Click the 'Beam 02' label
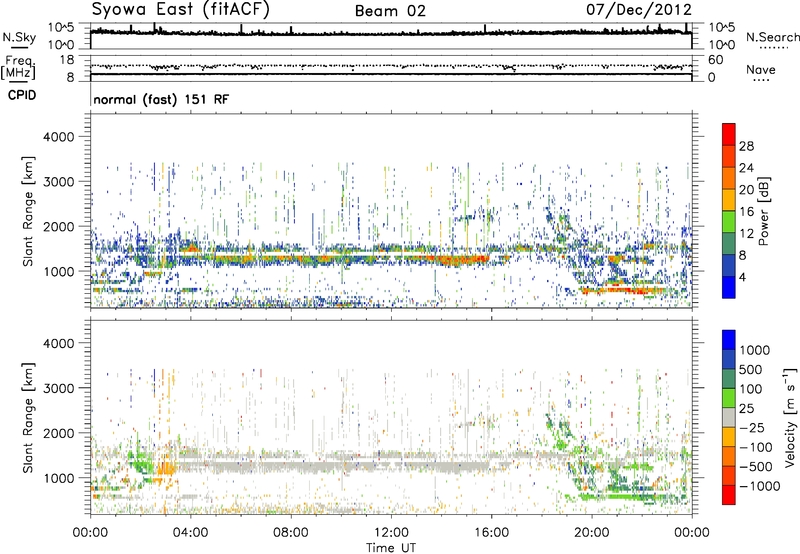The image size is (800, 554). (x=390, y=11)
